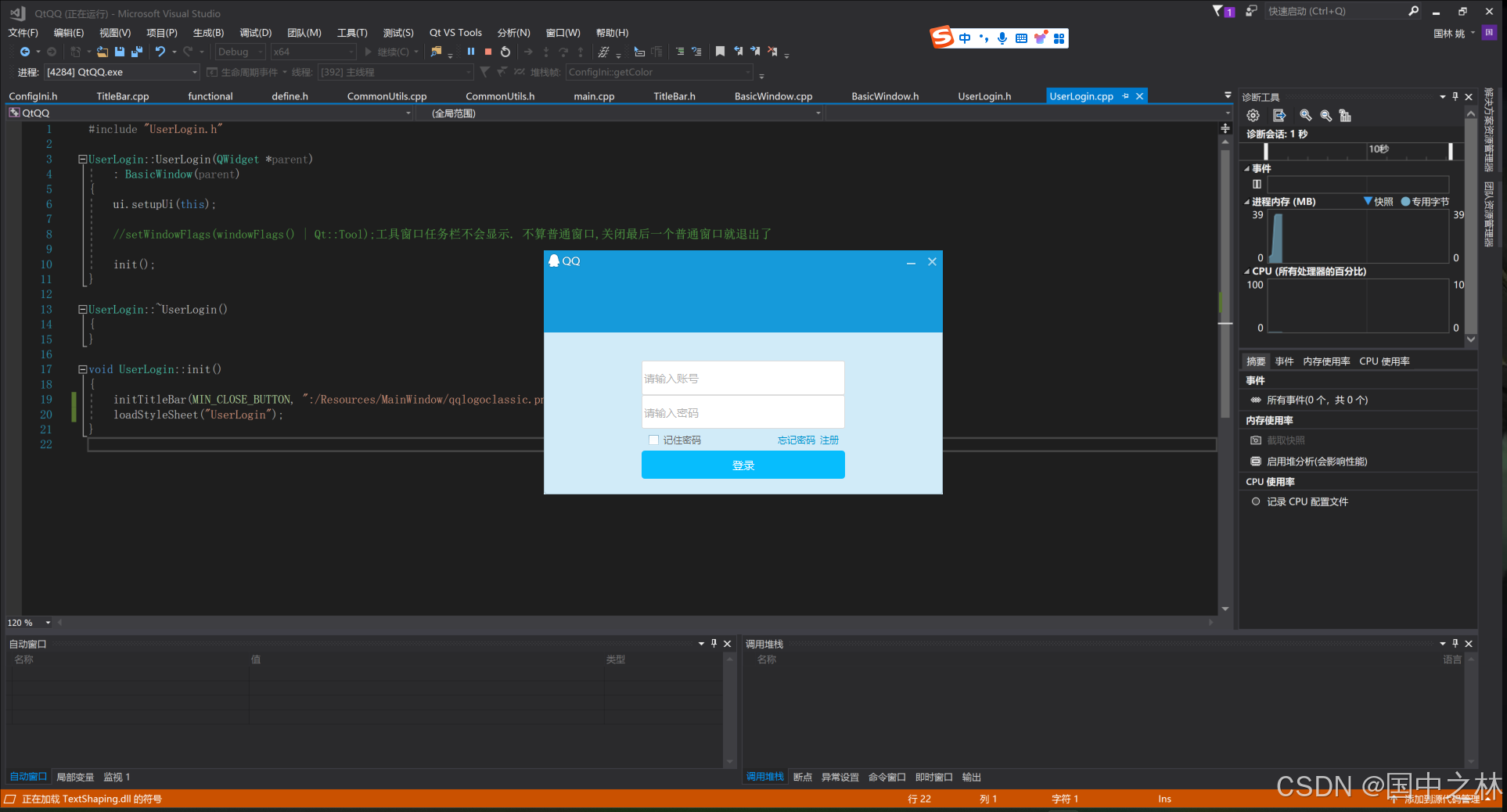This screenshot has width=1507, height=812.
Task: Open the document tabs overflow dropdown
Action: [x=1228, y=95]
